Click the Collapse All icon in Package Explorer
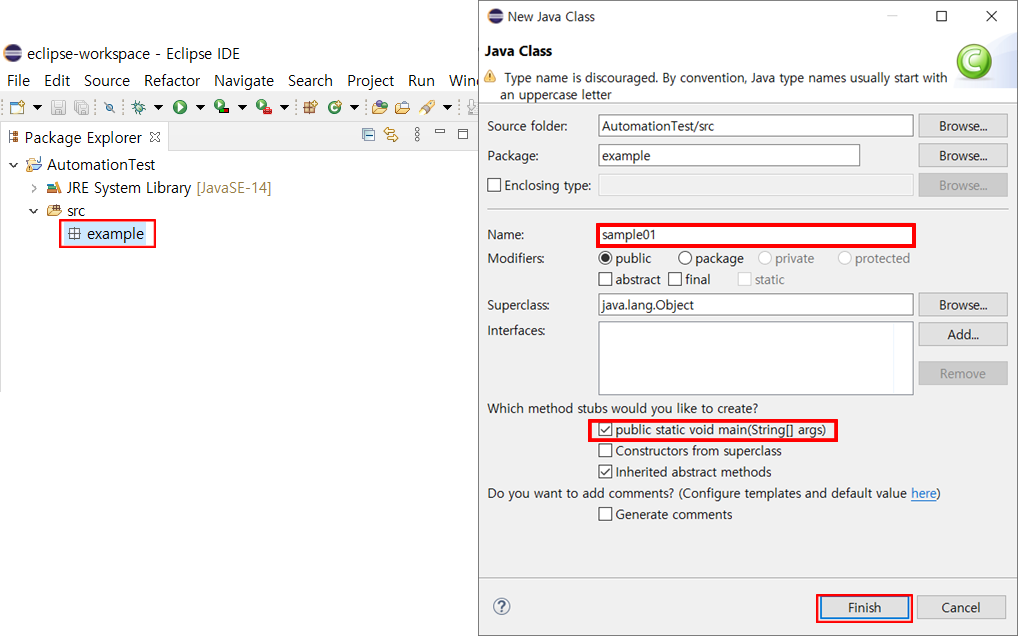This screenshot has width=1018, height=636. [368, 134]
